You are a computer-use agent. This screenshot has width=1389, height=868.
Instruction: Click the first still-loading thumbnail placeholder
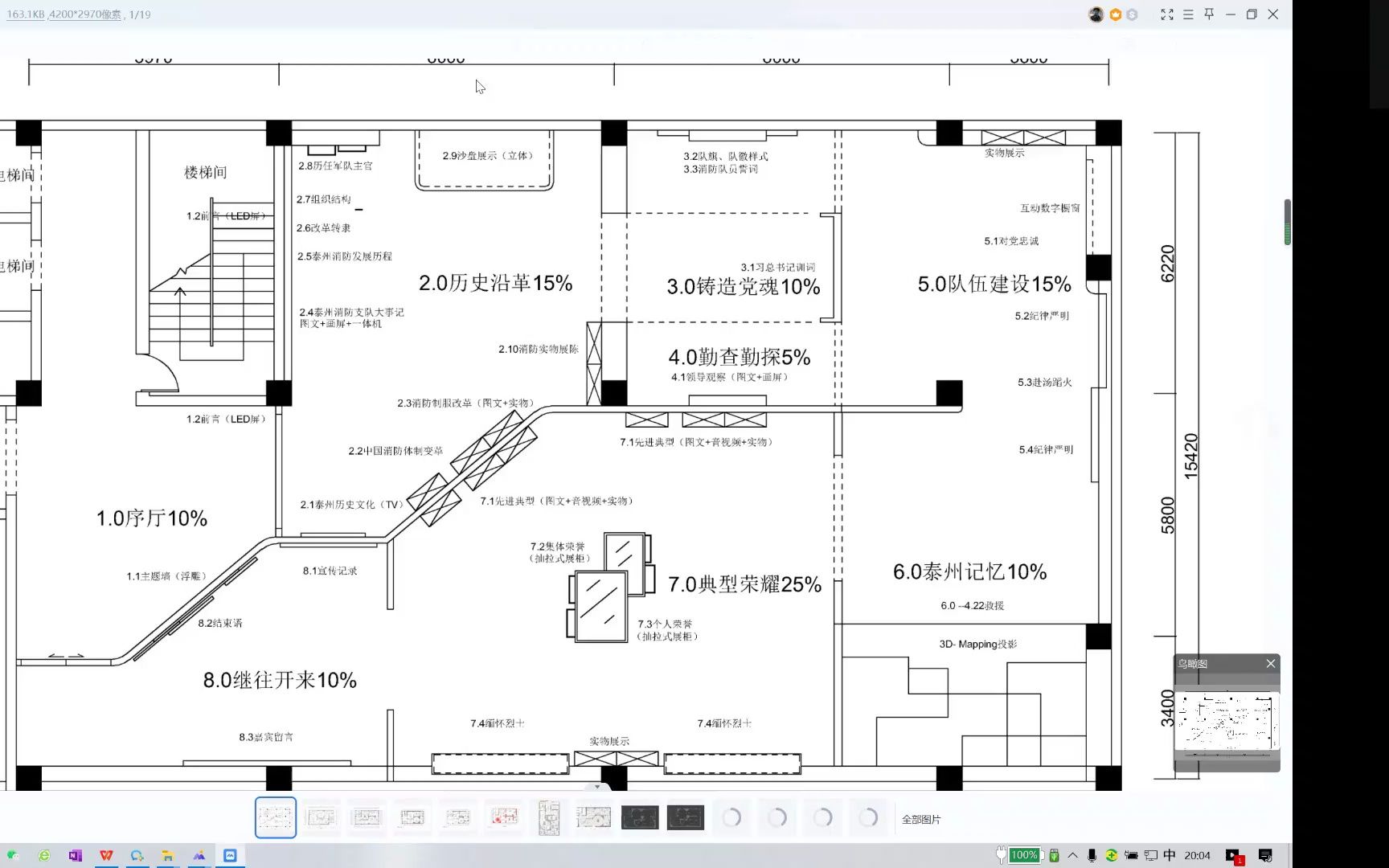pyautogui.click(x=731, y=818)
